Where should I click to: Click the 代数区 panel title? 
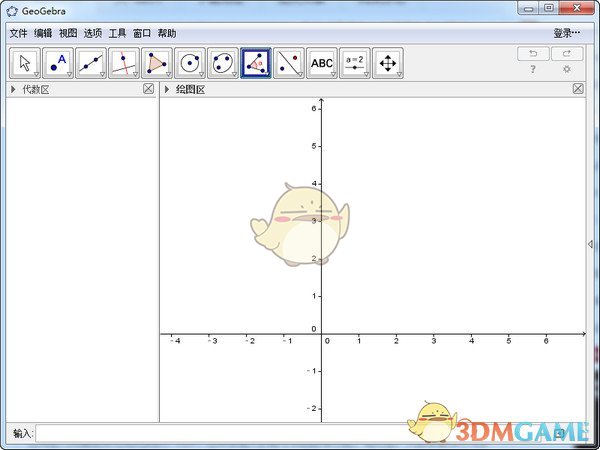[x=36, y=90]
